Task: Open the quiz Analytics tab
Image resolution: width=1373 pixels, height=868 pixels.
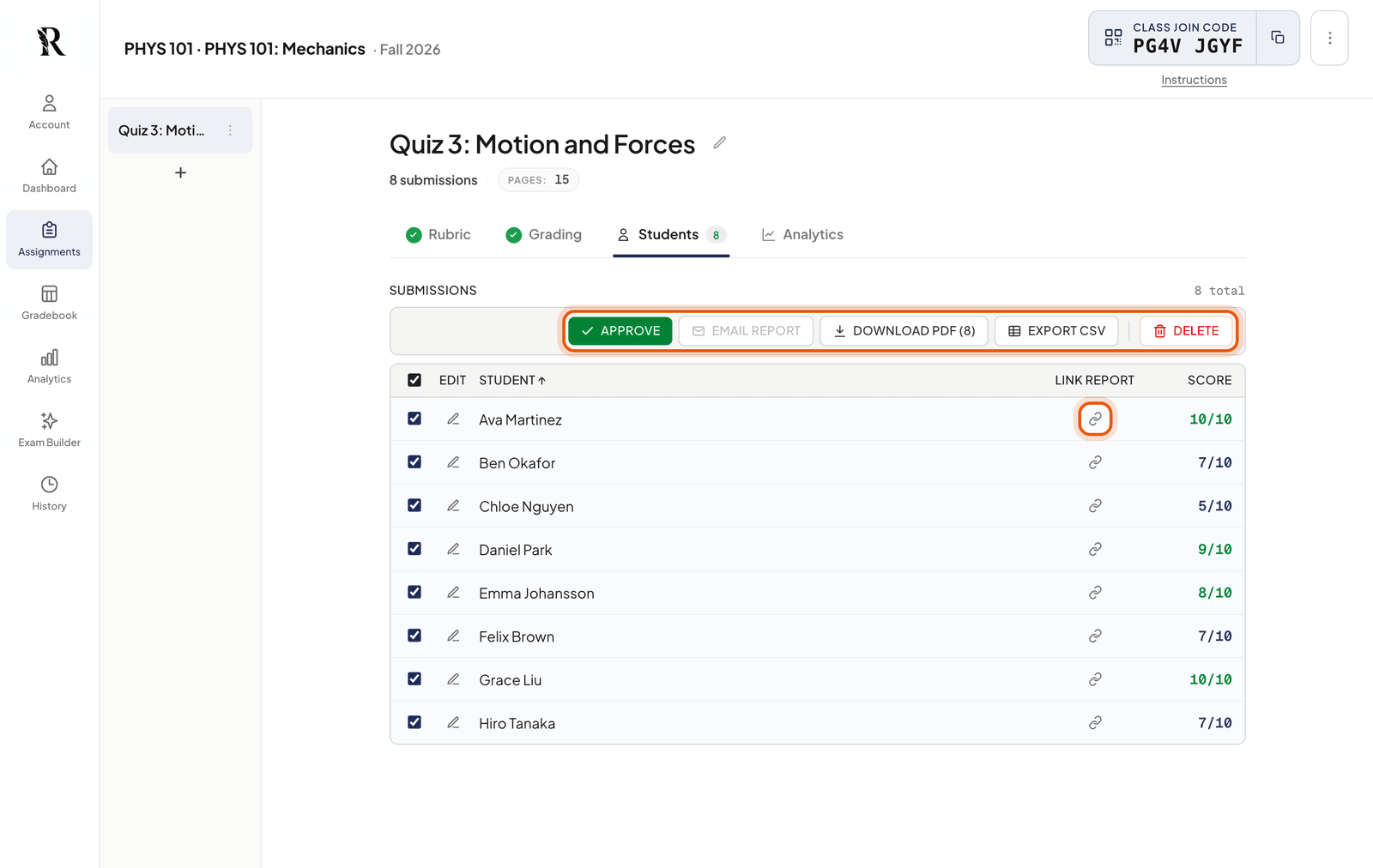Action: (x=802, y=235)
